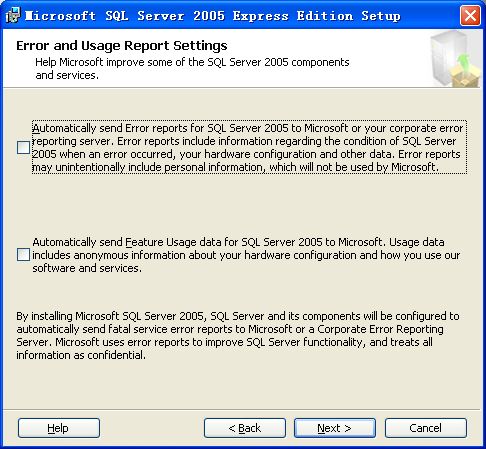Click the setup installer icon in title bar
This screenshot has width=486, height=449.
point(13,15)
